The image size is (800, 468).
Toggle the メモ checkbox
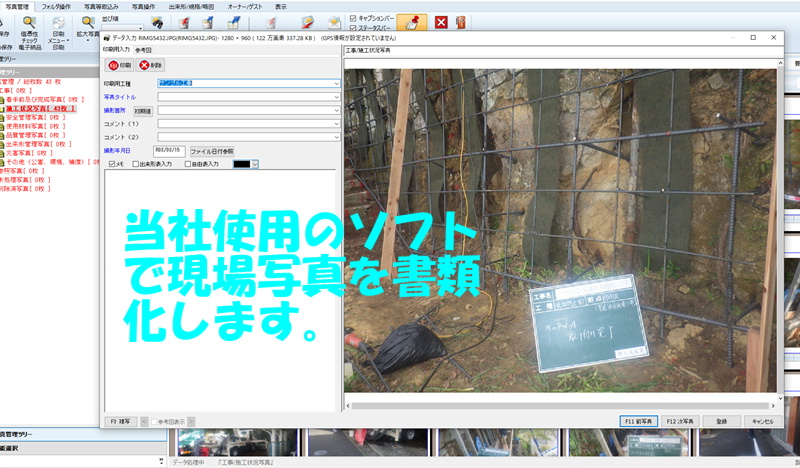(111, 164)
